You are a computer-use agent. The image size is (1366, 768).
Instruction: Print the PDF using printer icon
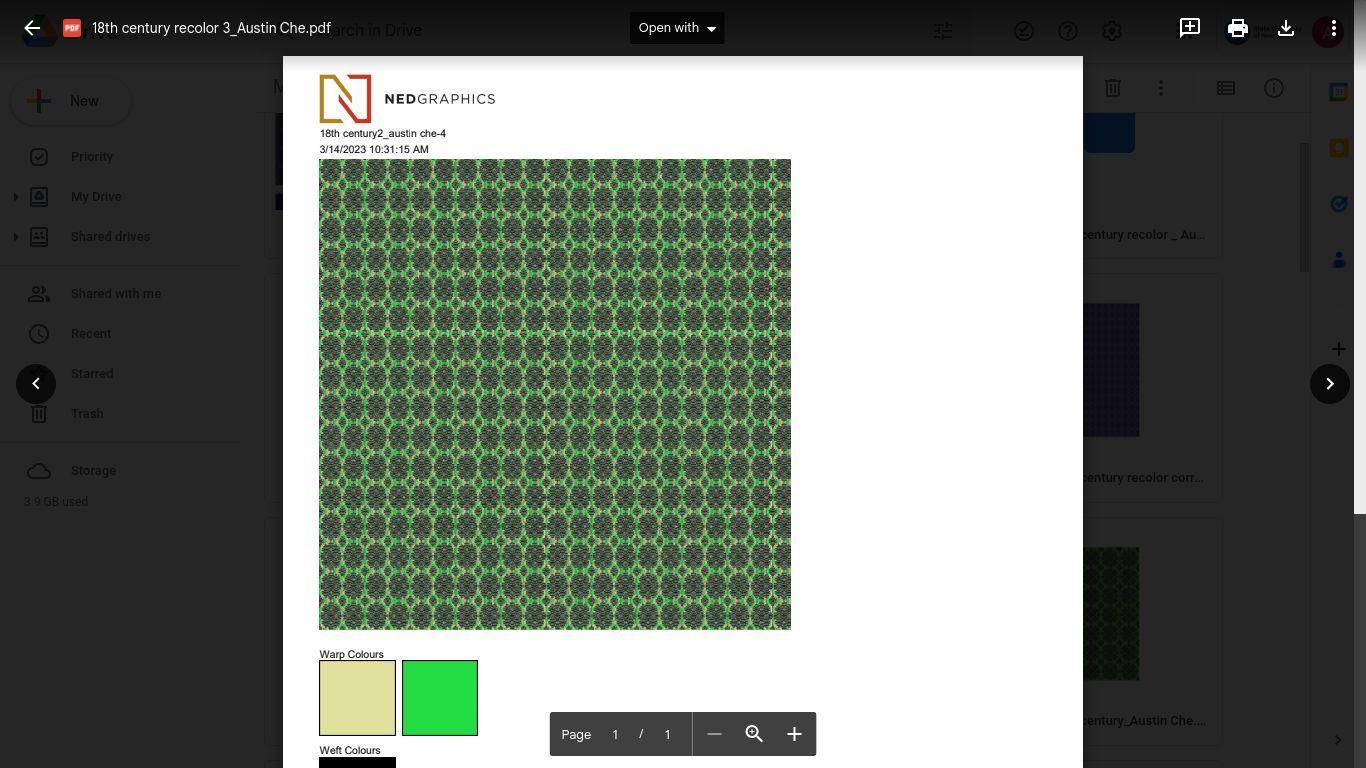tap(1238, 28)
